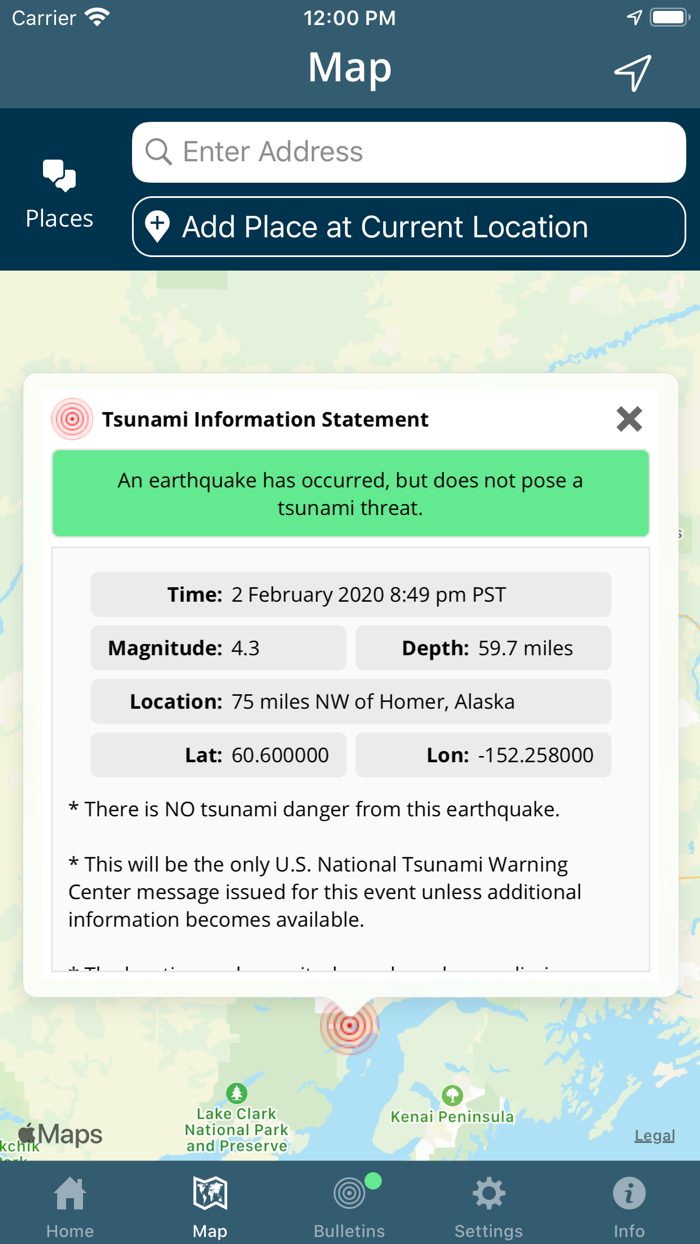Tap the Home house icon in tab bar

(x=69, y=1193)
